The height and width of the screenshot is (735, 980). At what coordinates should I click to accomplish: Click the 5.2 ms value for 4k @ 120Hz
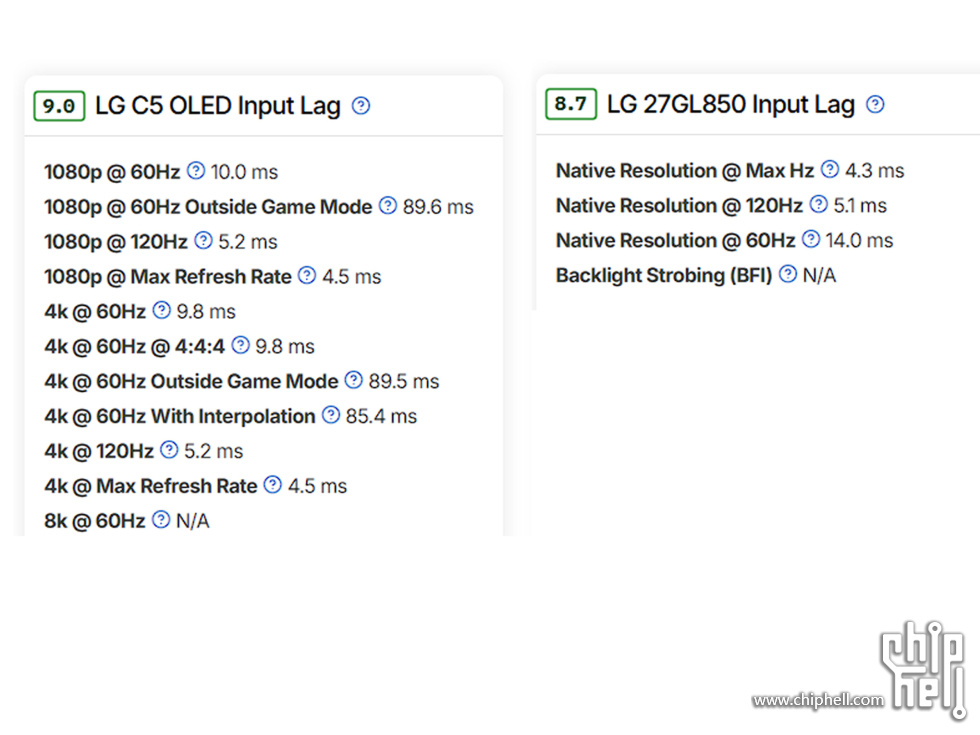(213, 451)
